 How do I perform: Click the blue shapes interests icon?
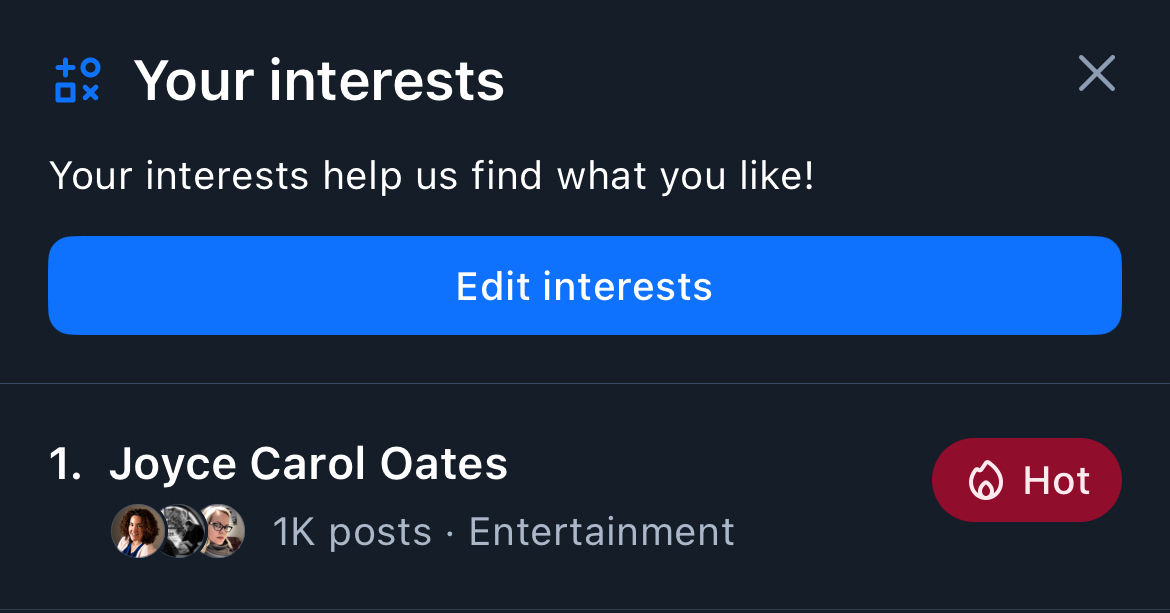tap(77, 80)
